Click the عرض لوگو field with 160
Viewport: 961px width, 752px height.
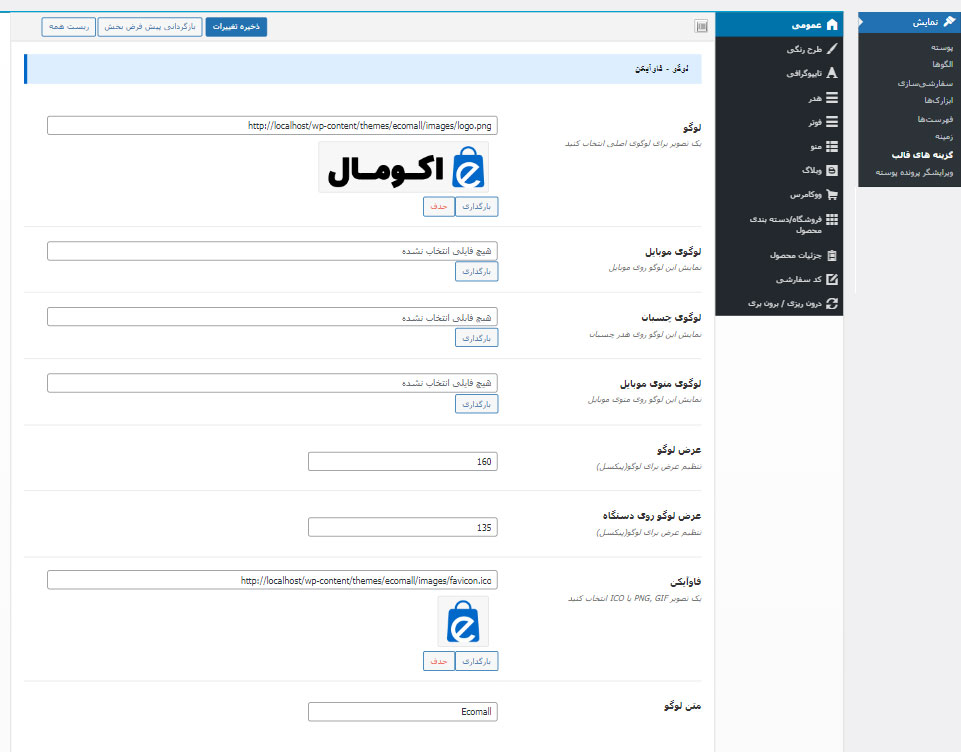403,461
